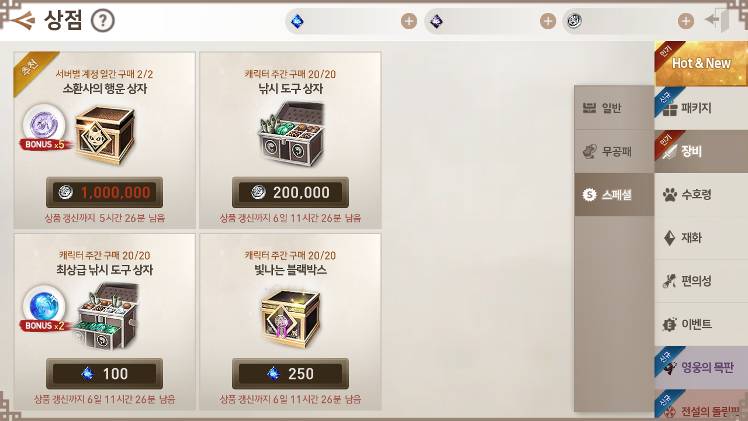Open the 일반 sub-tab
748x421 pixels.
coord(614,108)
